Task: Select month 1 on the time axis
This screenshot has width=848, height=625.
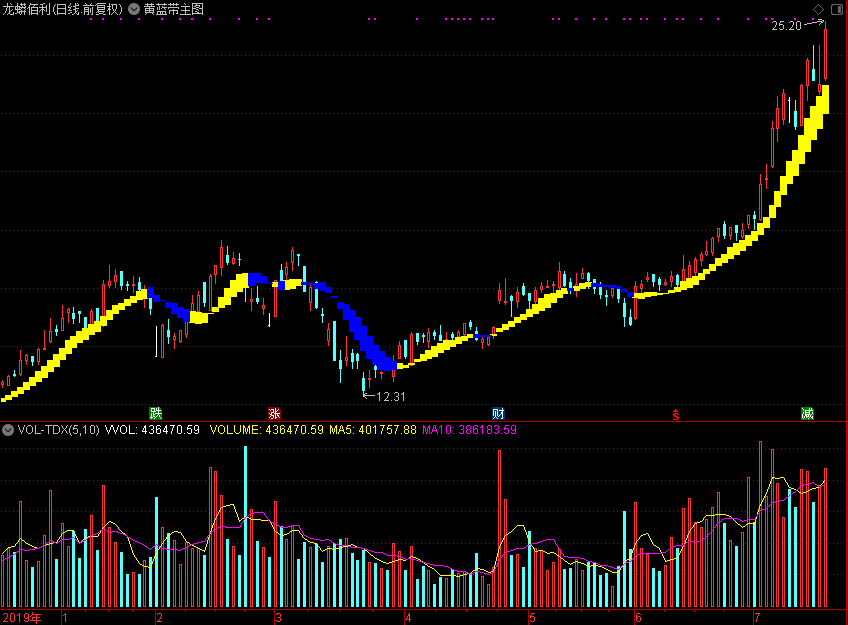Action: pyautogui.click(x=65, y=617)
